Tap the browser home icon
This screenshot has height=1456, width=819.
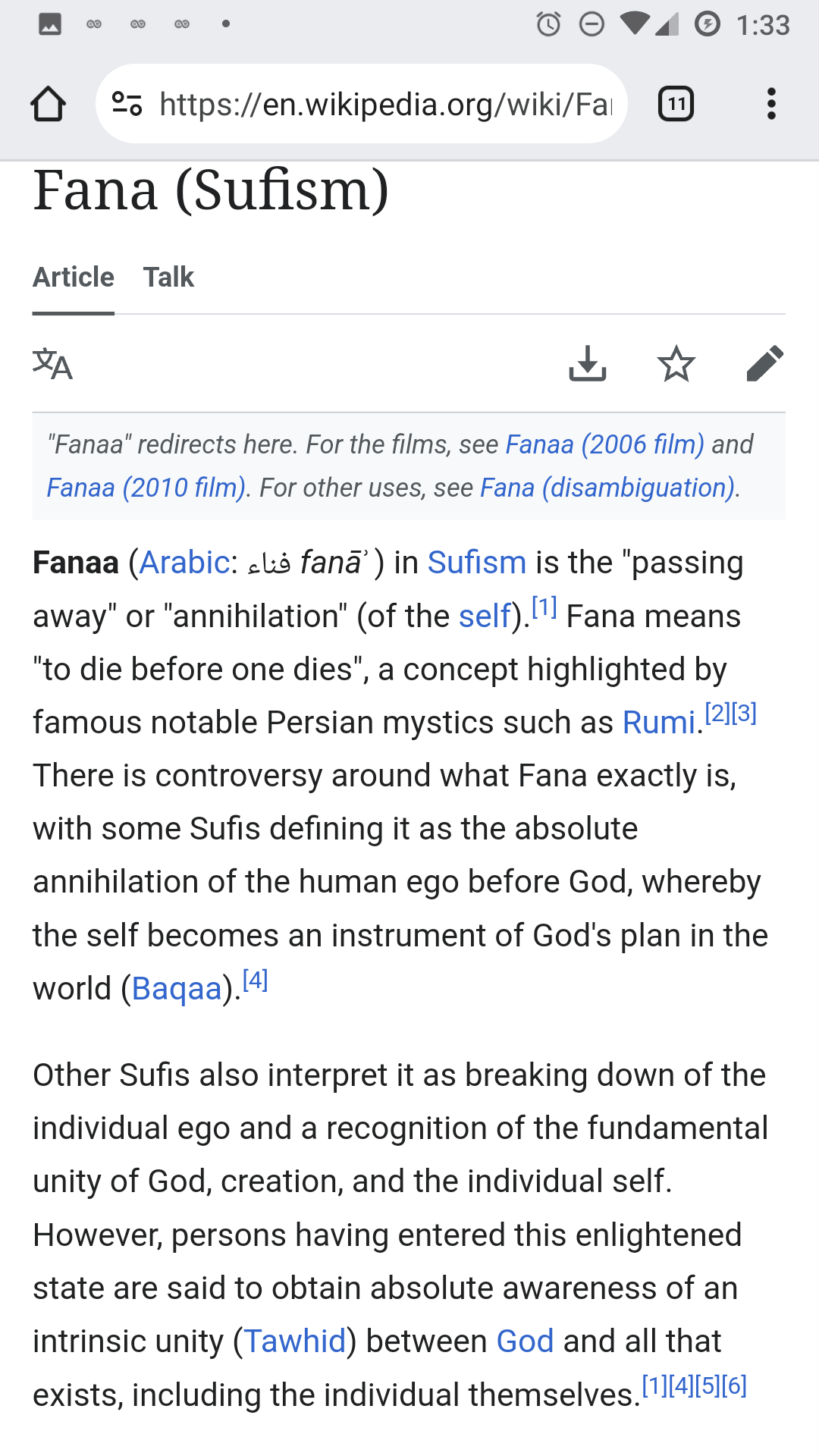(48, 104)
